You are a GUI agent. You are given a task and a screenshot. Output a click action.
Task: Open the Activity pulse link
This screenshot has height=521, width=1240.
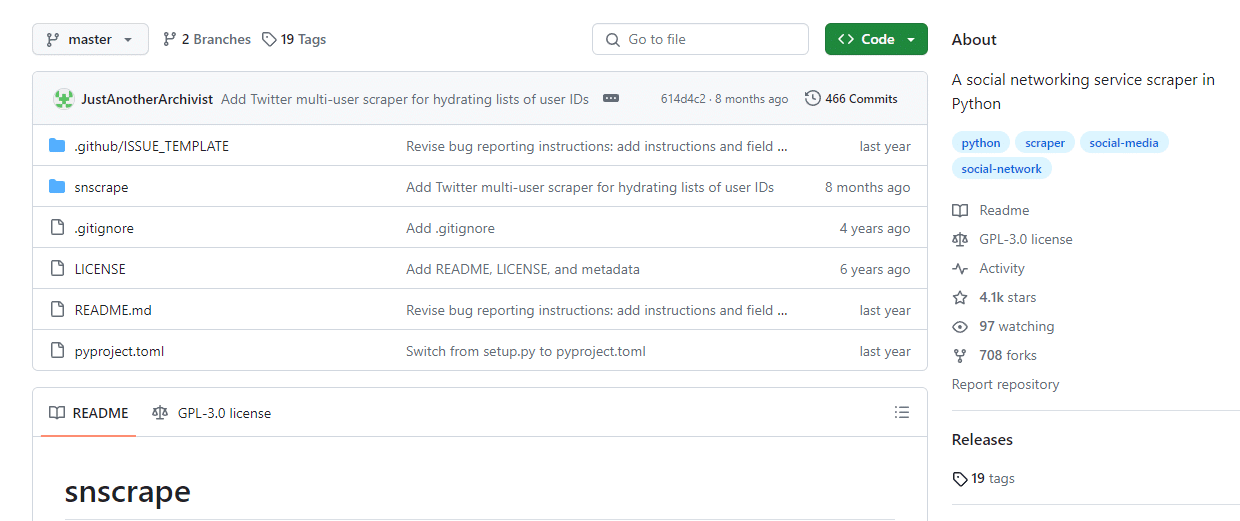(1001, 268)
